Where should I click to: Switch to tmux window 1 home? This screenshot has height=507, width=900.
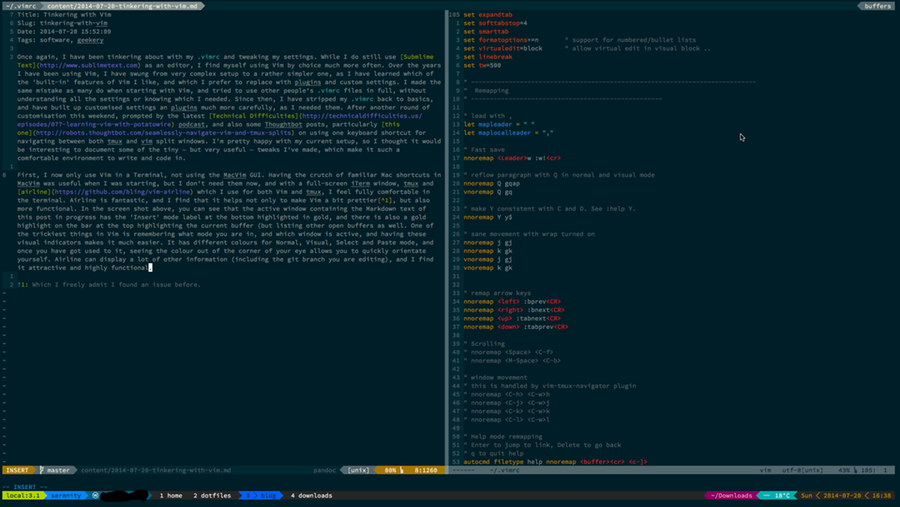(171, 495)
